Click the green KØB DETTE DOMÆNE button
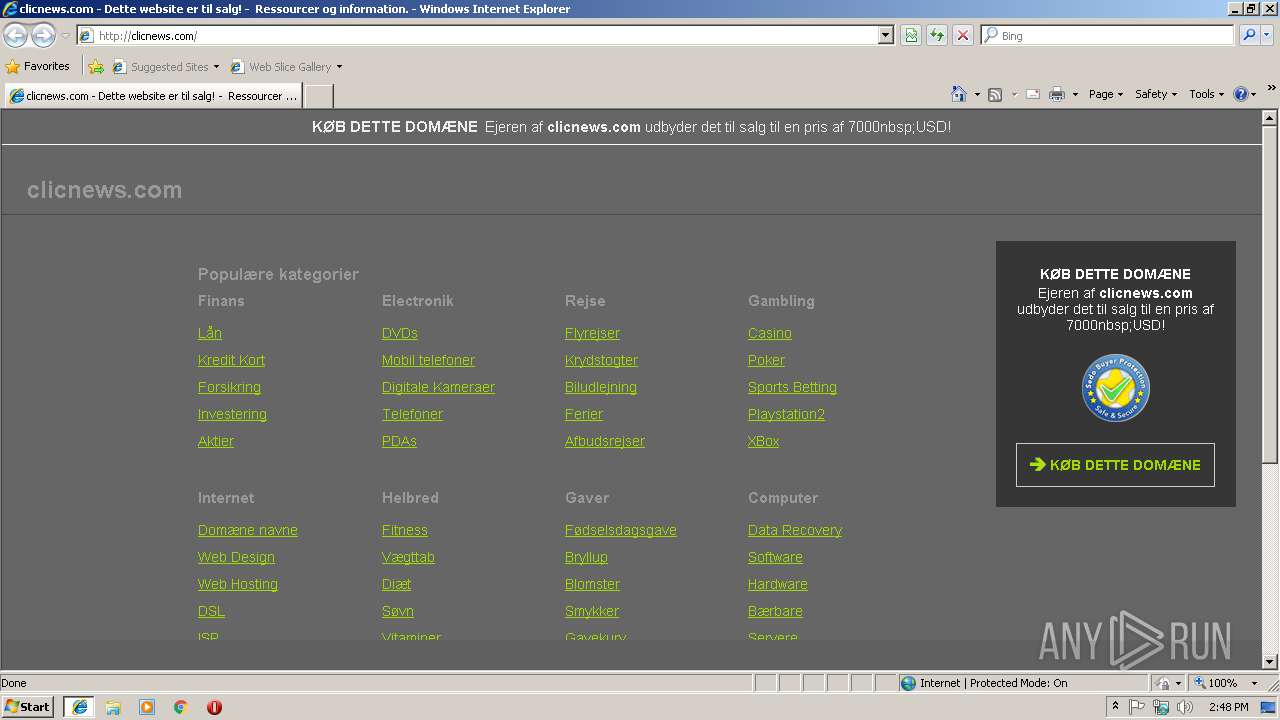The image size is (1280, 720). (1115, 465)
